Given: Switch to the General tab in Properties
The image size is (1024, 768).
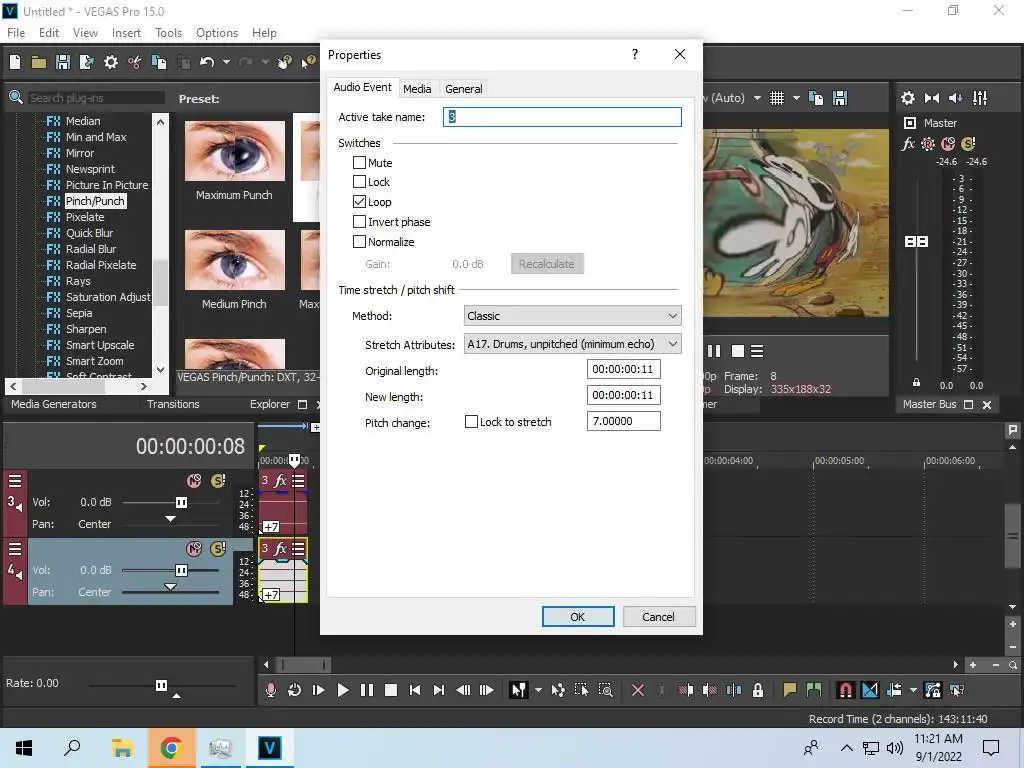Looking at the screenshot, I should (x=464, y=89).
